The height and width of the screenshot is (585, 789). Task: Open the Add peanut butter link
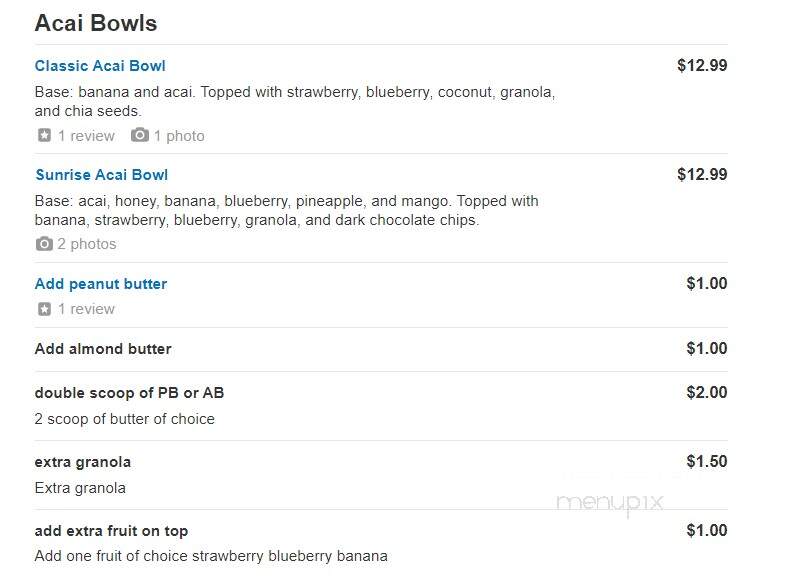coord(101,284)
